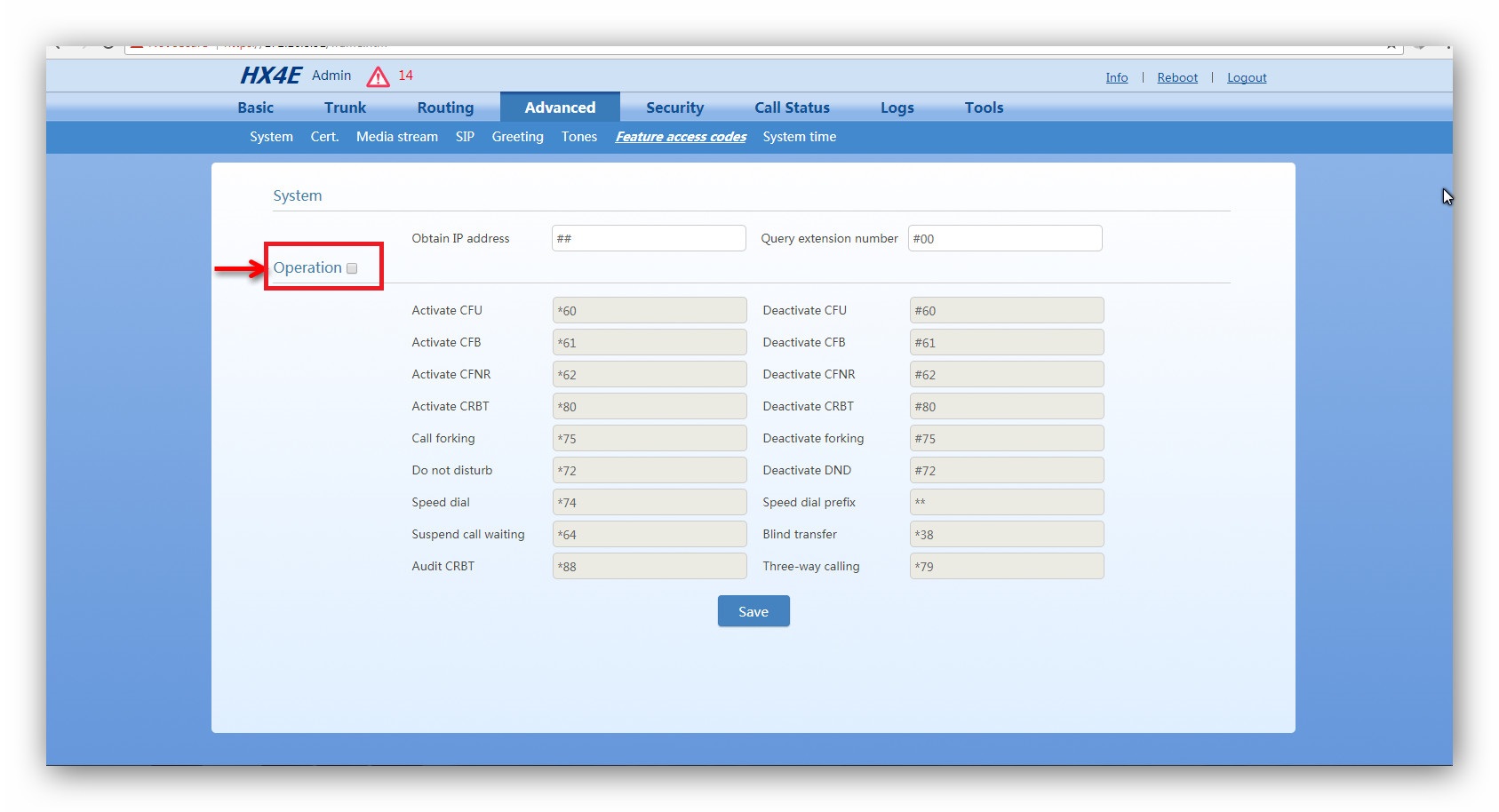This screenshot has height=812, width=1499.
Task: Open the Cert. submenu item
Action: (324, 137)
